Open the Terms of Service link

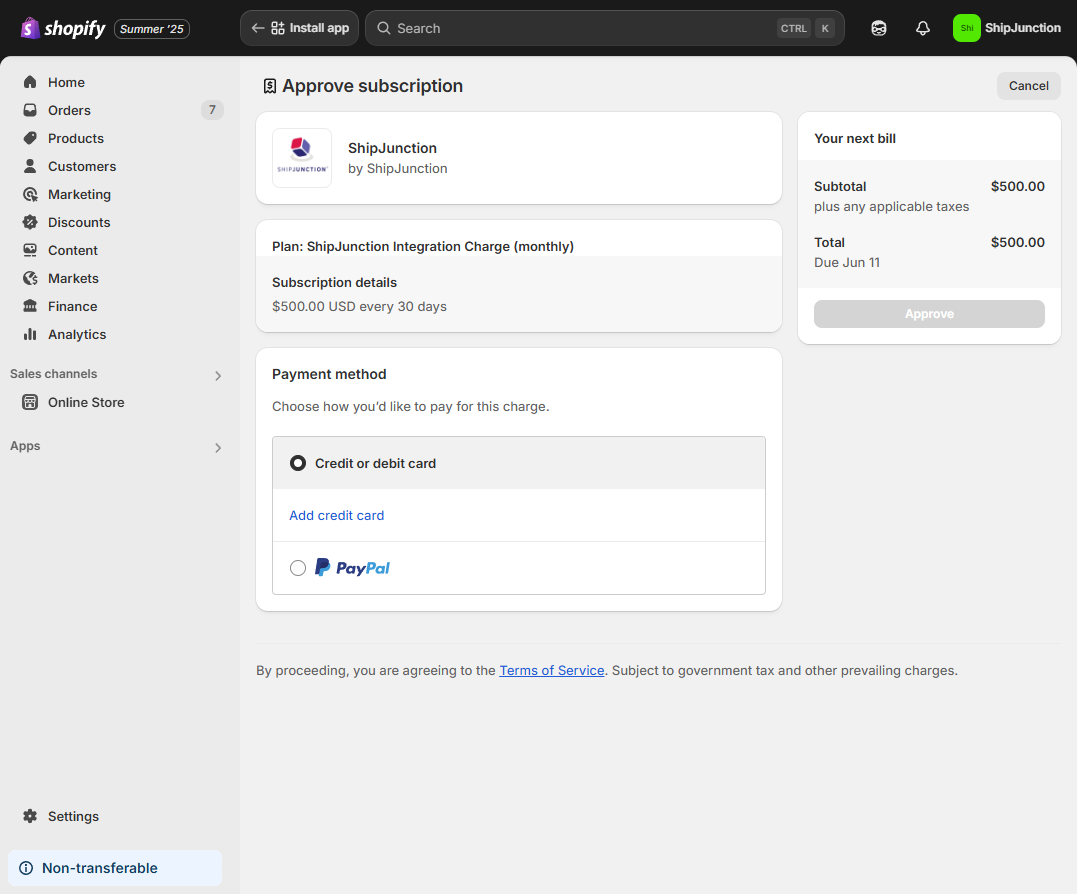552,670
